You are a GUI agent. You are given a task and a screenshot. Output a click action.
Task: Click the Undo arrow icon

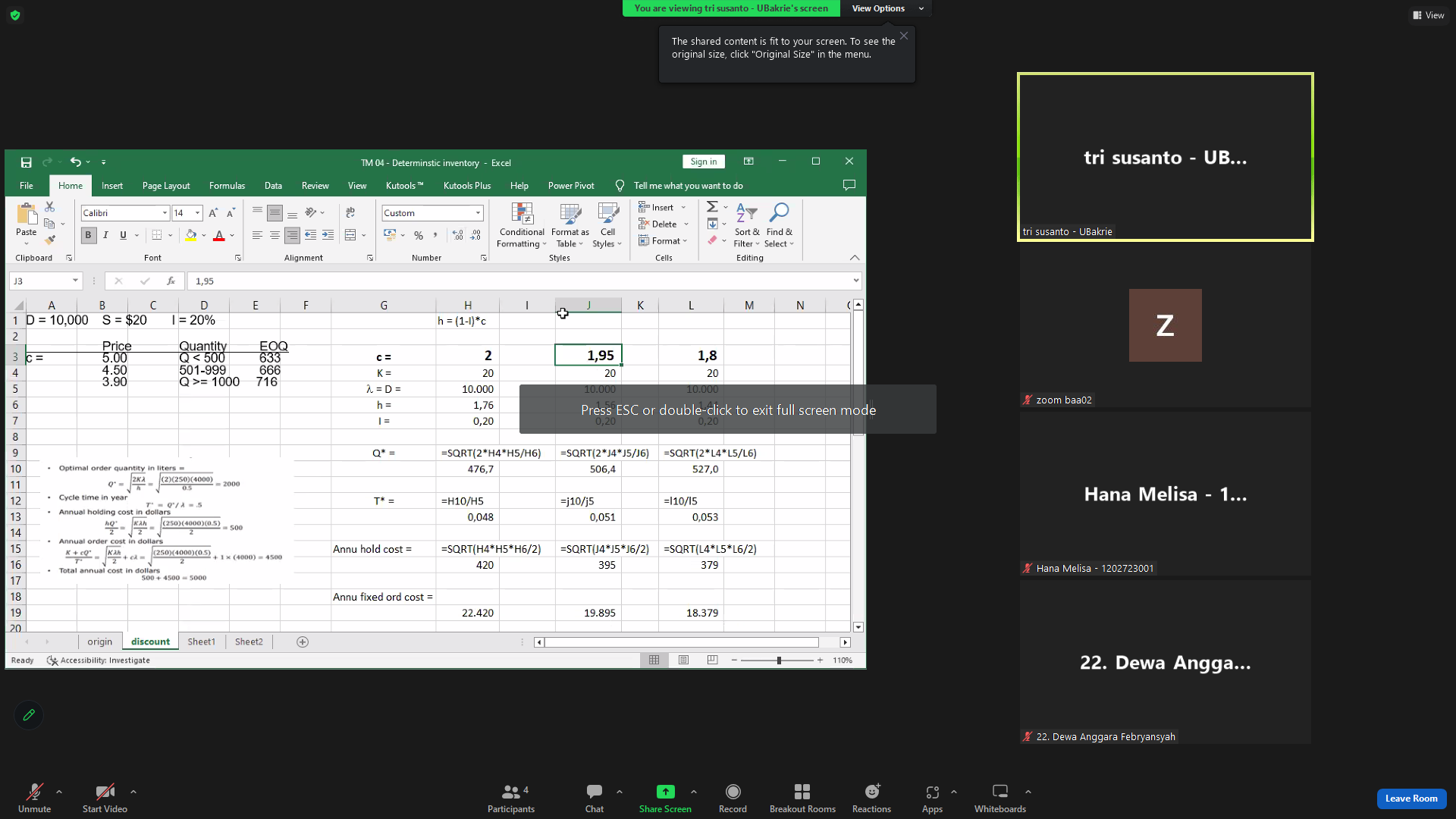pyautogui.click(x=75, y=162)
